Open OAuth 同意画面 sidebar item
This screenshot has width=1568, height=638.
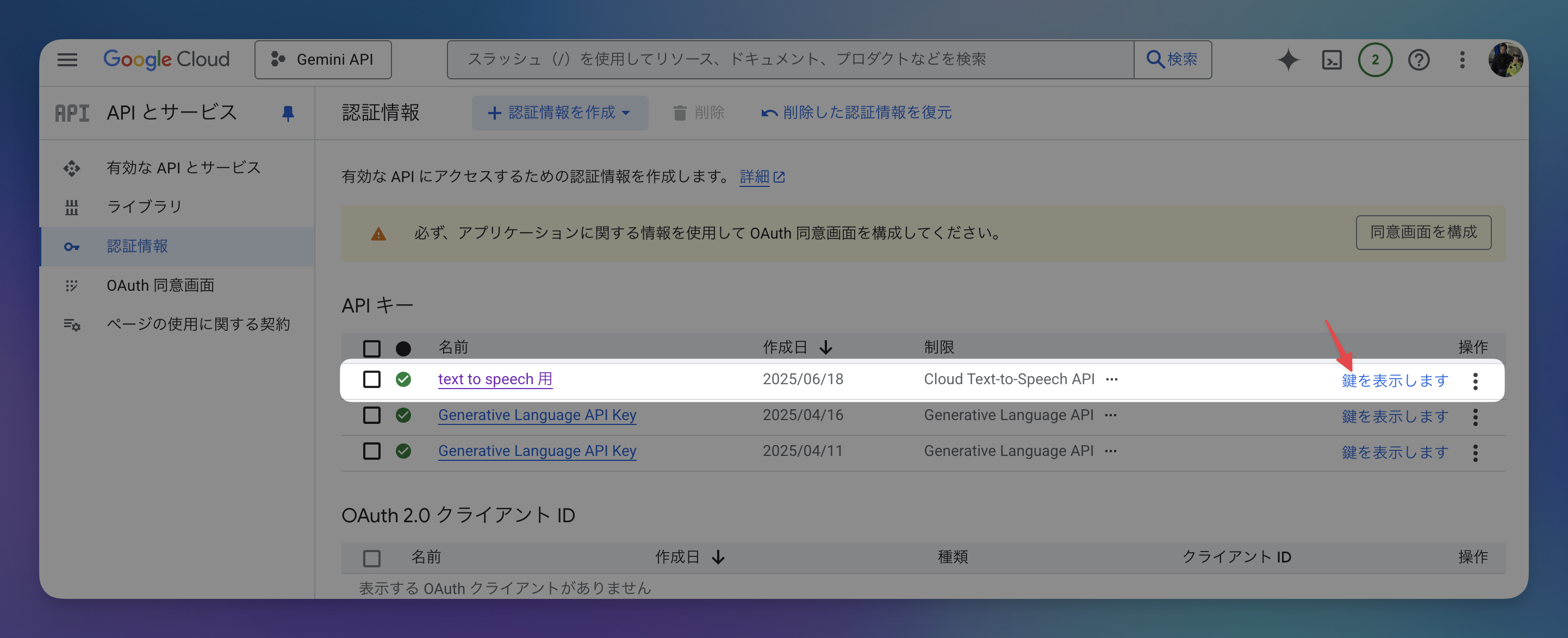point(160,285)
